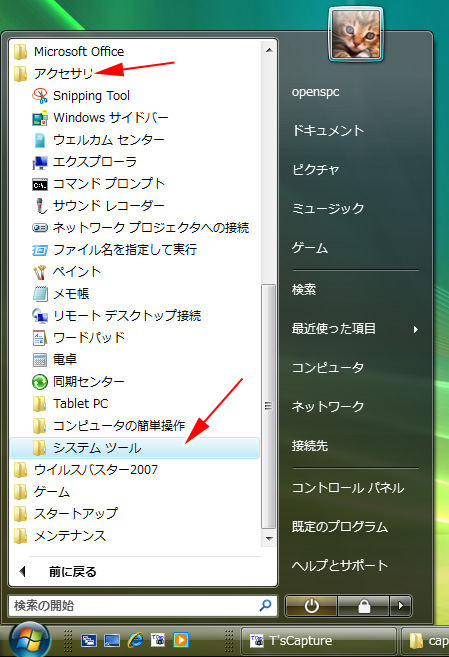Click the power button icon
The height and width of the screenshot is (657, 449).
[311, 606]
